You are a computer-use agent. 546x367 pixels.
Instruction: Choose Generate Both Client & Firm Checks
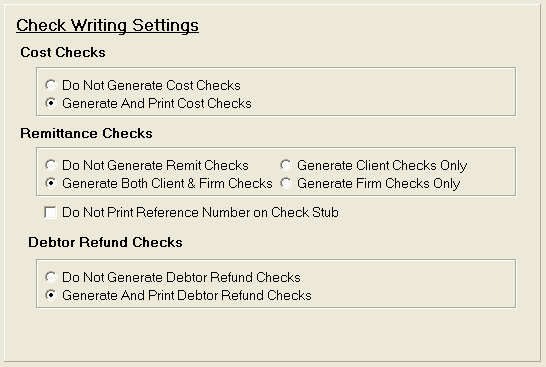pos(51,183)
